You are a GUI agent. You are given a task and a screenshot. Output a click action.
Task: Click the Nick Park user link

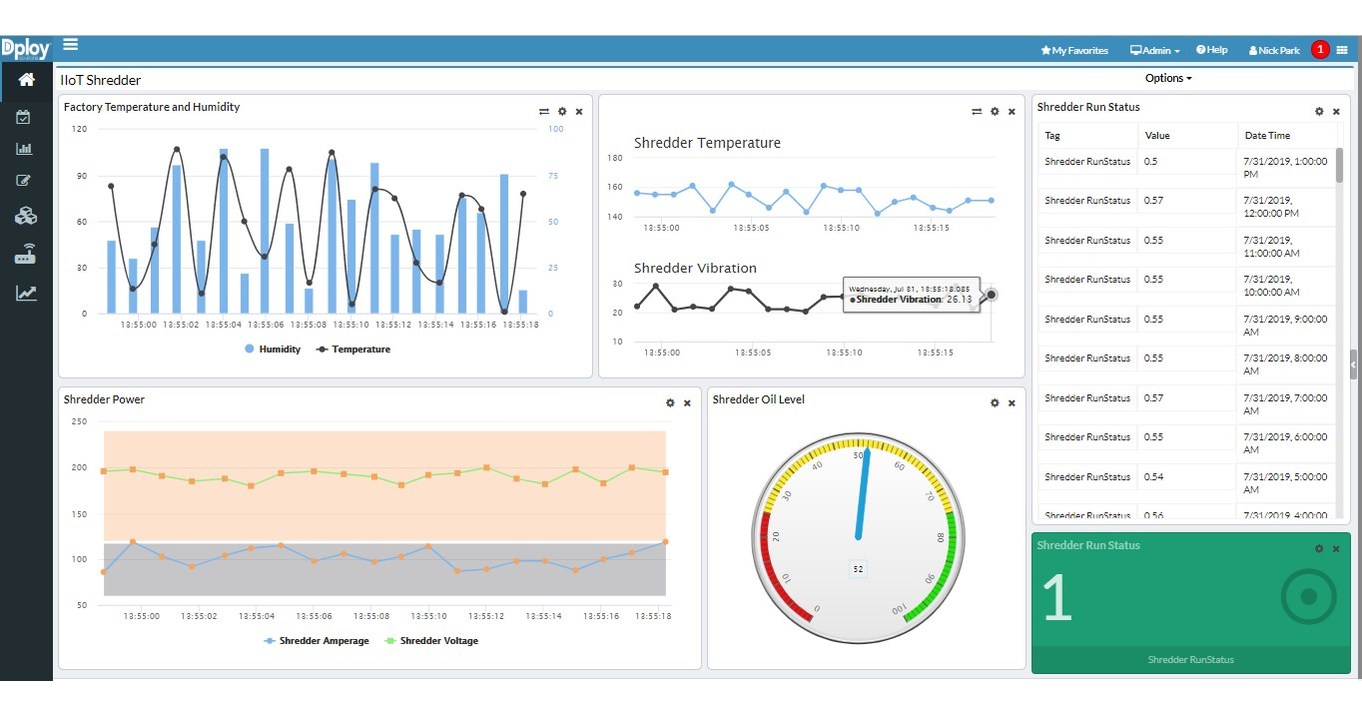(x=1274, y=49)
